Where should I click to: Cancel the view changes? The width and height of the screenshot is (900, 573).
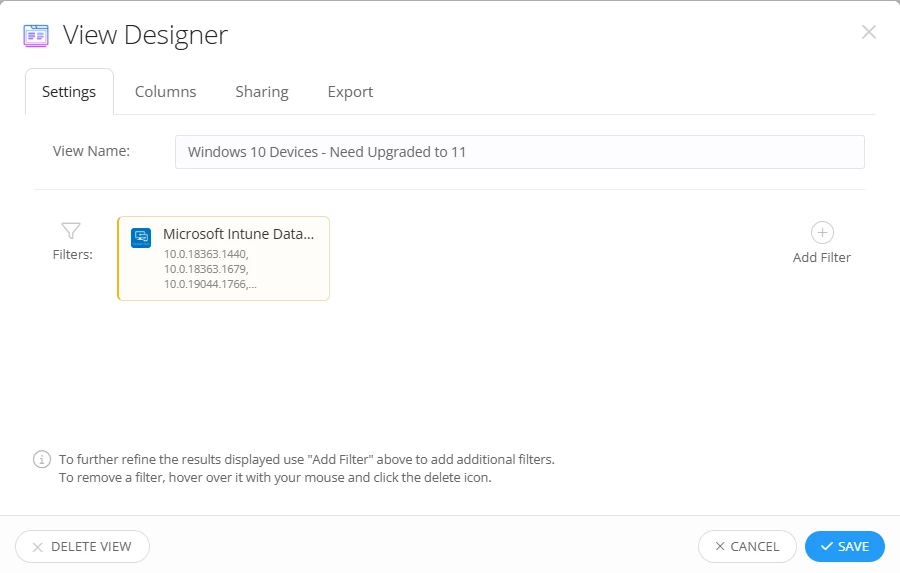[x=747, y=547]
